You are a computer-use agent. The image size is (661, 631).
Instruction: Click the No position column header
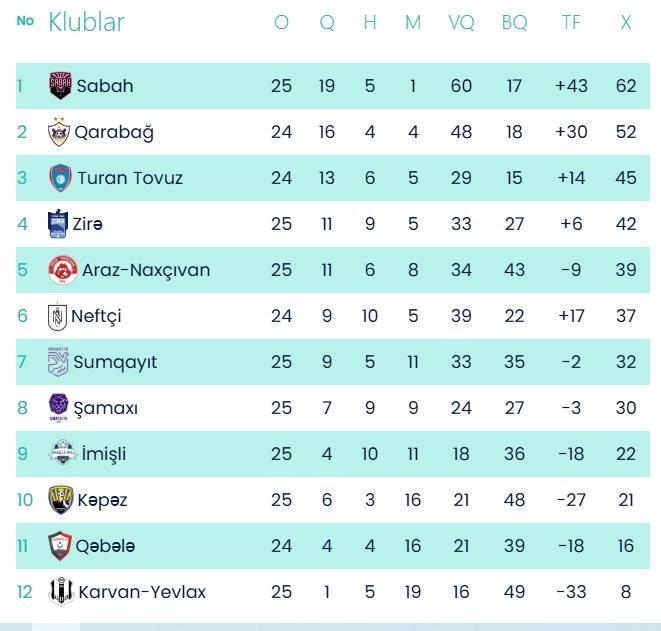pos(25,21)
